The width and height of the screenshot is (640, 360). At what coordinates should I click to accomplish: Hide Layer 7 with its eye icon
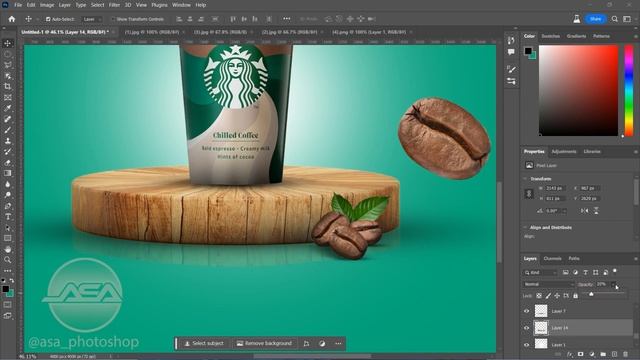[527, 311]
